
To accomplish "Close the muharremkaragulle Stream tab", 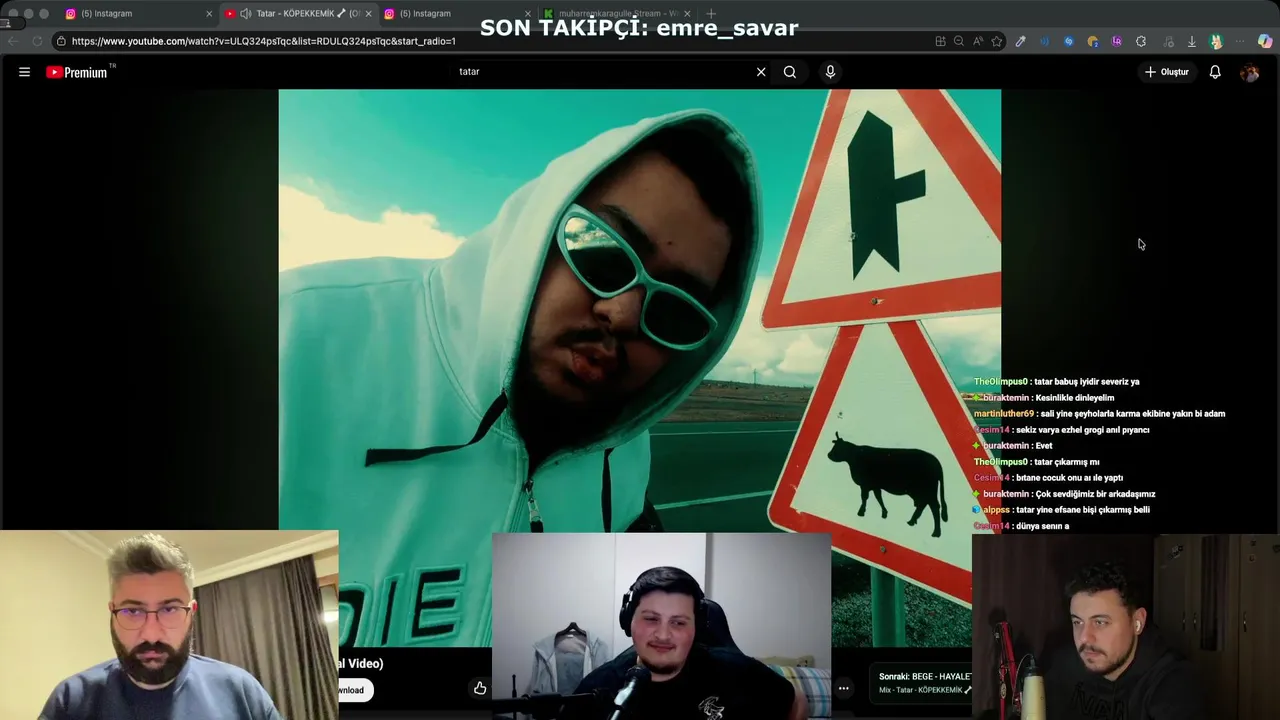I will click(x=687, y=14).
